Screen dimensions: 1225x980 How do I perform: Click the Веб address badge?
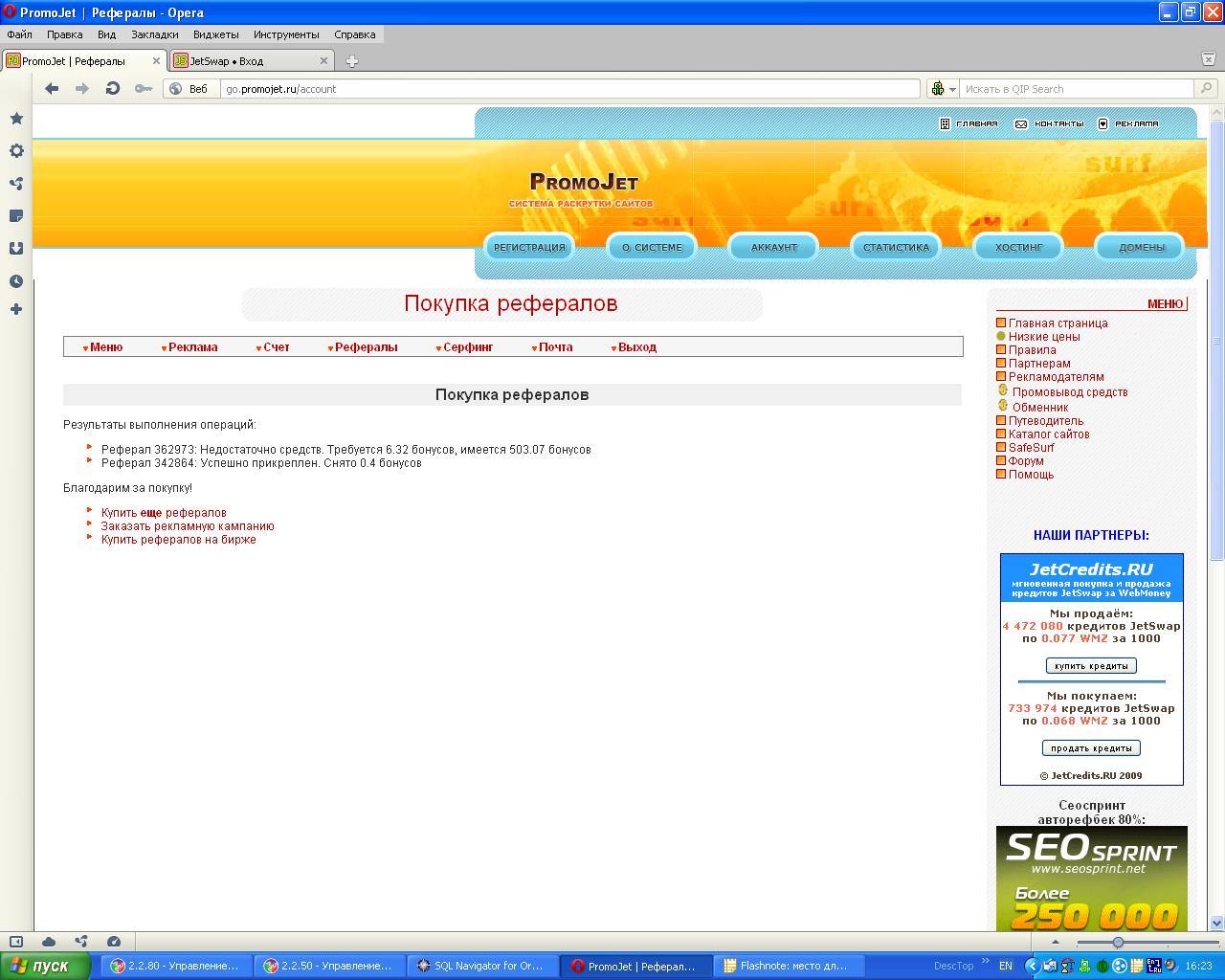pos(189,89)
